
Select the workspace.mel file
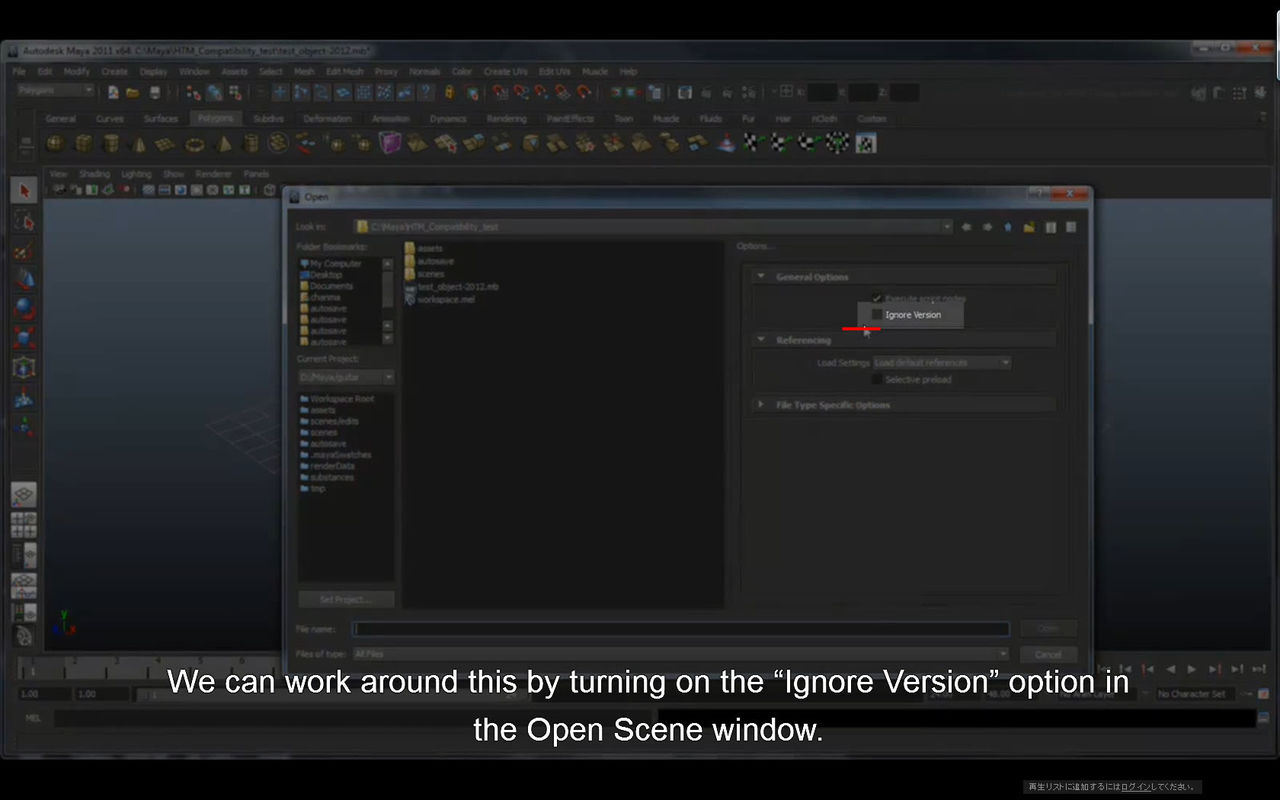click(x=440, y=299)
